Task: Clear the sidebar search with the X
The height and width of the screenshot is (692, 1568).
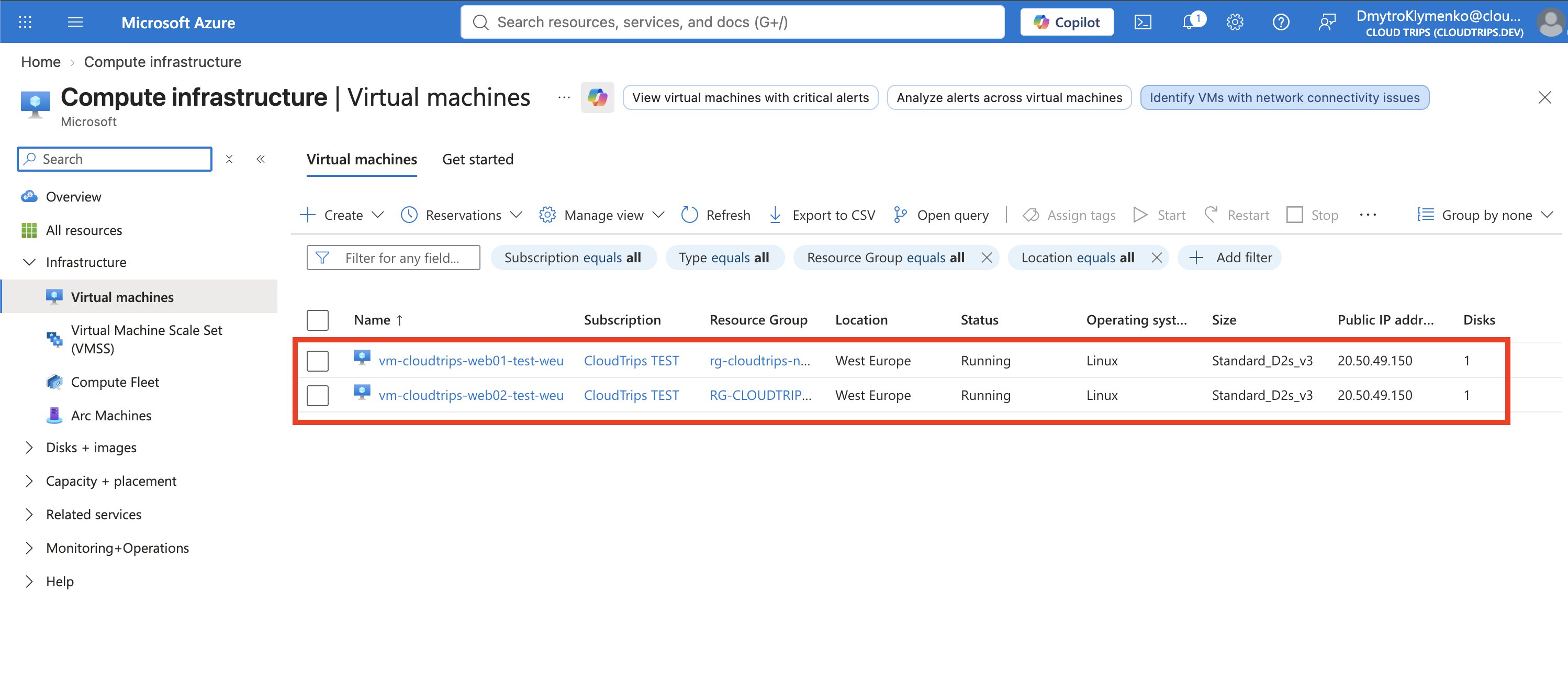Action: [x=229, y=159]
